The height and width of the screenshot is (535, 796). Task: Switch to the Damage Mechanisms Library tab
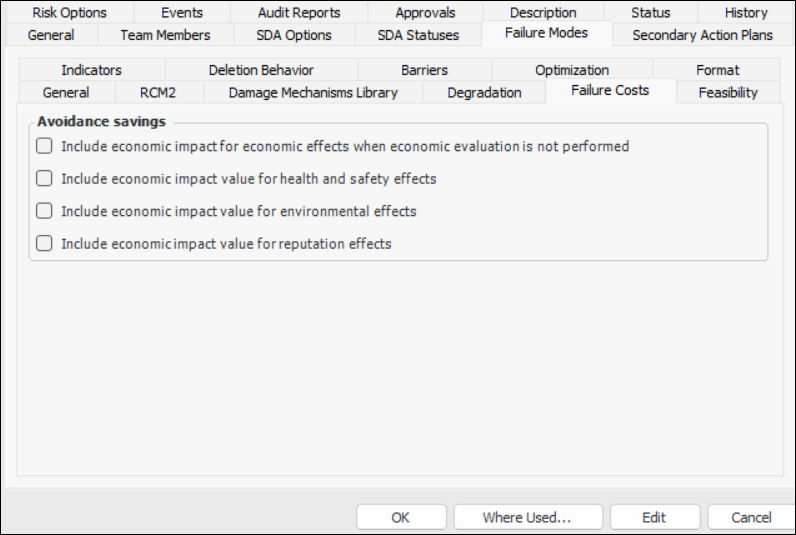point(313,93)
